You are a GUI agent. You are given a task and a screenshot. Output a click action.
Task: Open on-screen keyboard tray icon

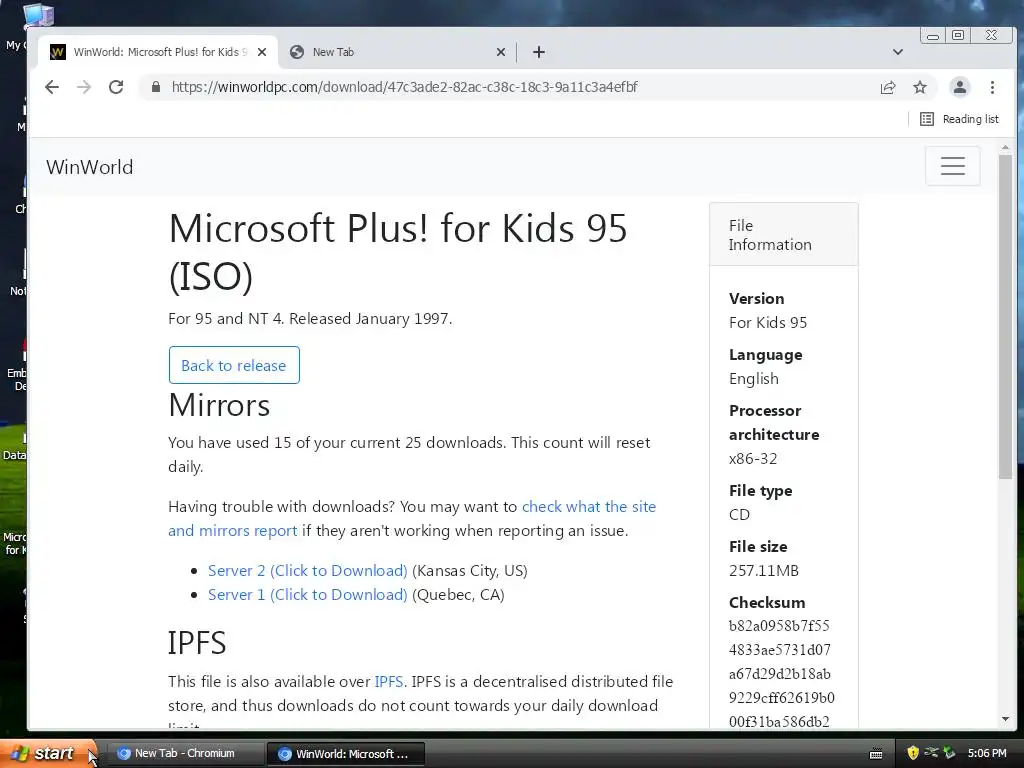tap(876, 754)
